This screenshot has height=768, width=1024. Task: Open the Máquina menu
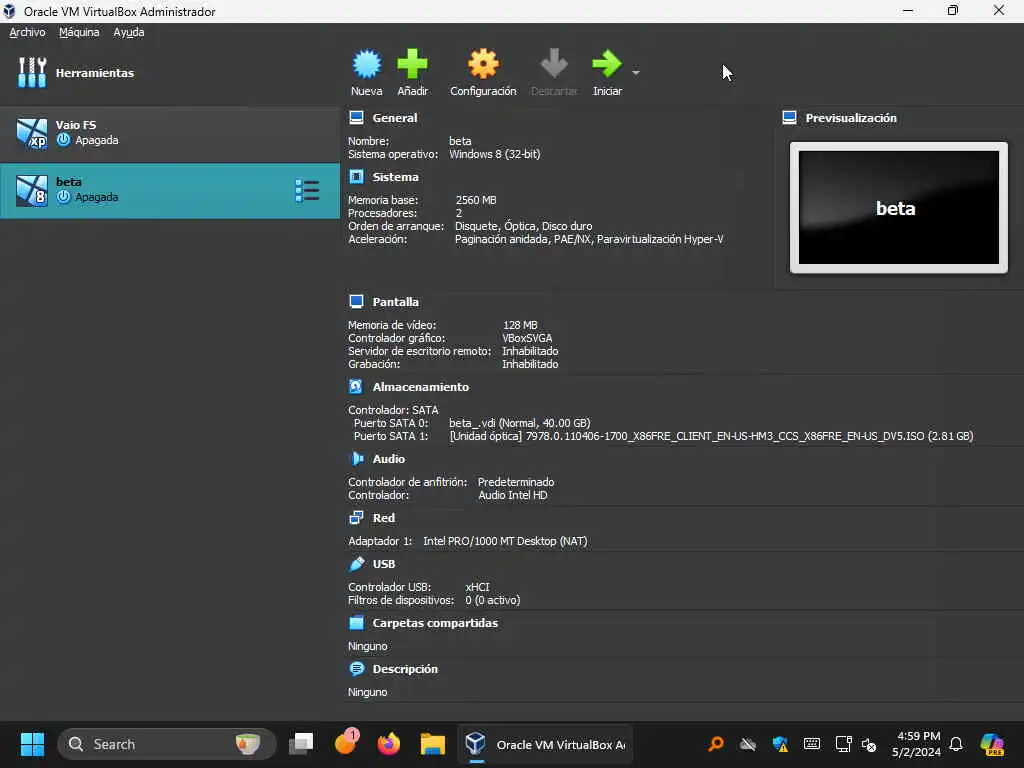(79, 32)
